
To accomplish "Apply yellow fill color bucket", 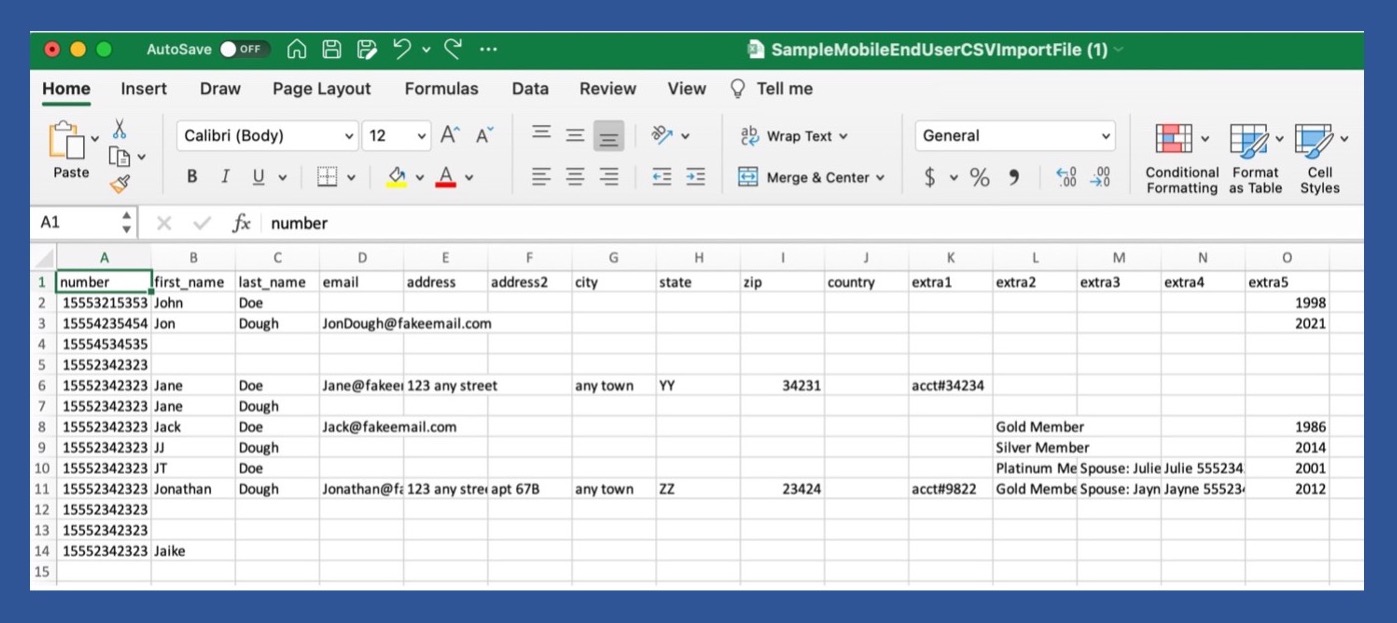I will (x=397, y=177).
